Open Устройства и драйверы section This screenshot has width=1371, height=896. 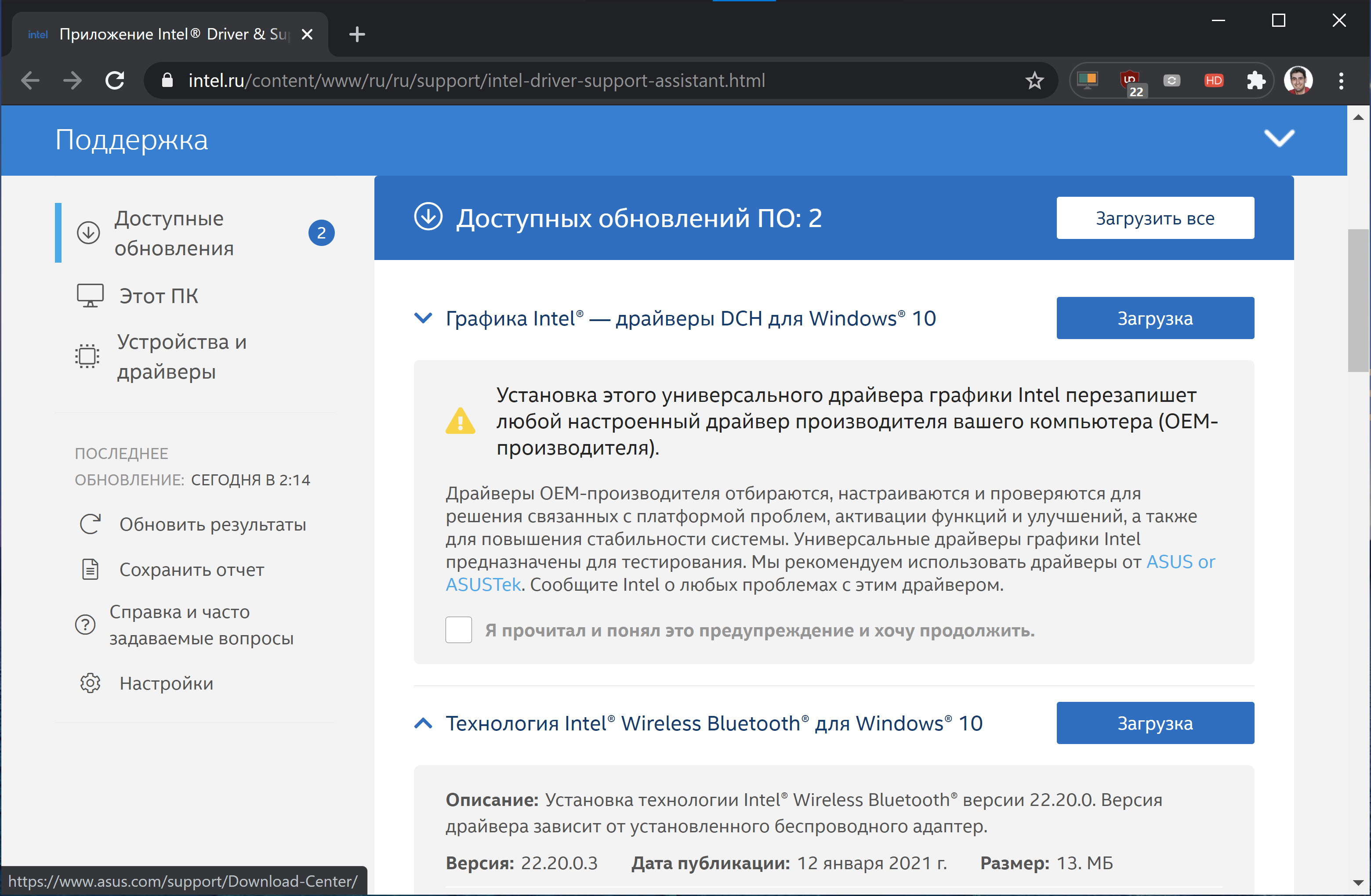(x=182, y=357)
